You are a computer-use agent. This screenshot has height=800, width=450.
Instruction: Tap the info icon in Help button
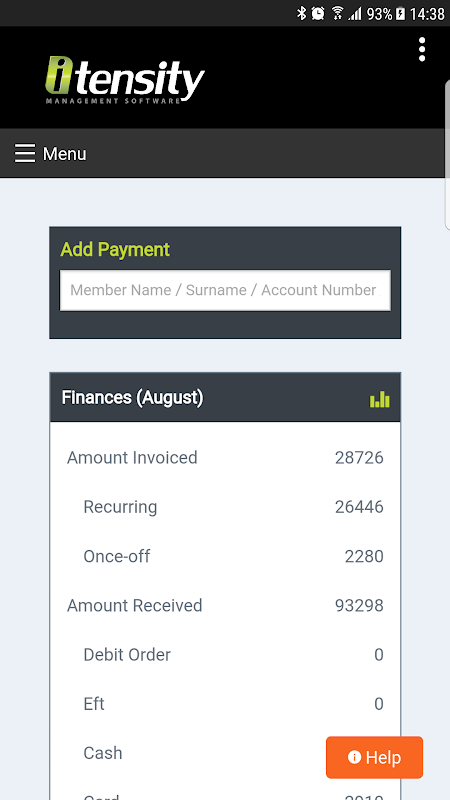pyautogui.click(x=354, y=757)
